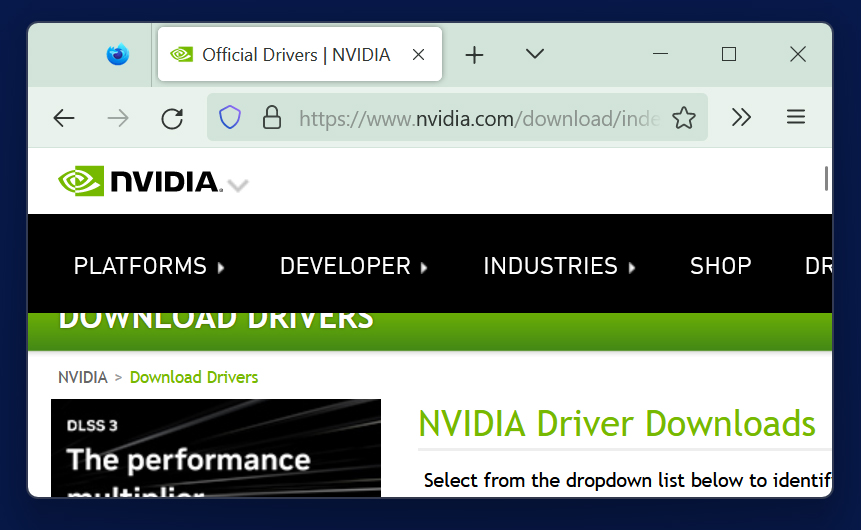This screenshot has width=862, height=530.
Task: Go forward one page
Action: pos(118,118)
